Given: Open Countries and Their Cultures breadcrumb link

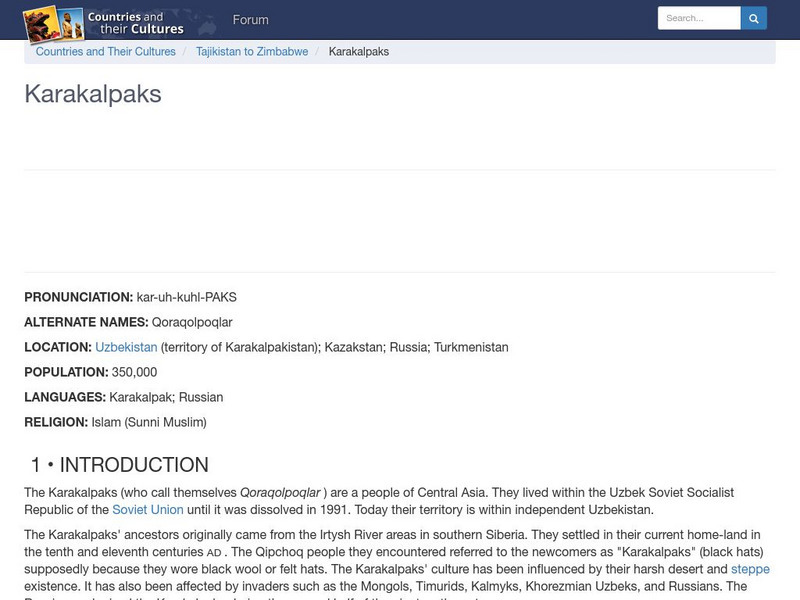Looking at the screenshot, I should (106, 52).
